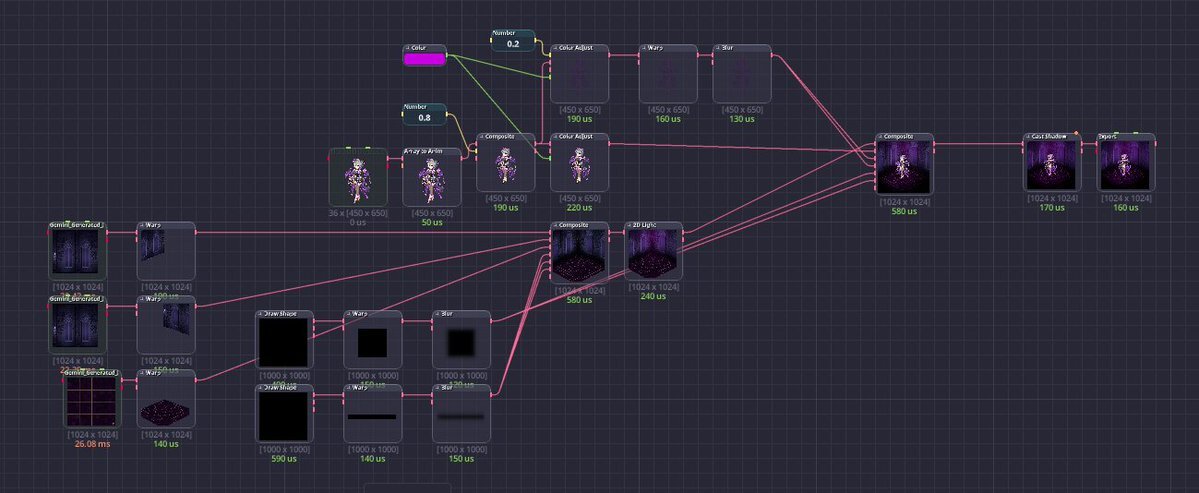1199x493 pixels.
Task: Select the Export node preview
Action: point(1126,165)
